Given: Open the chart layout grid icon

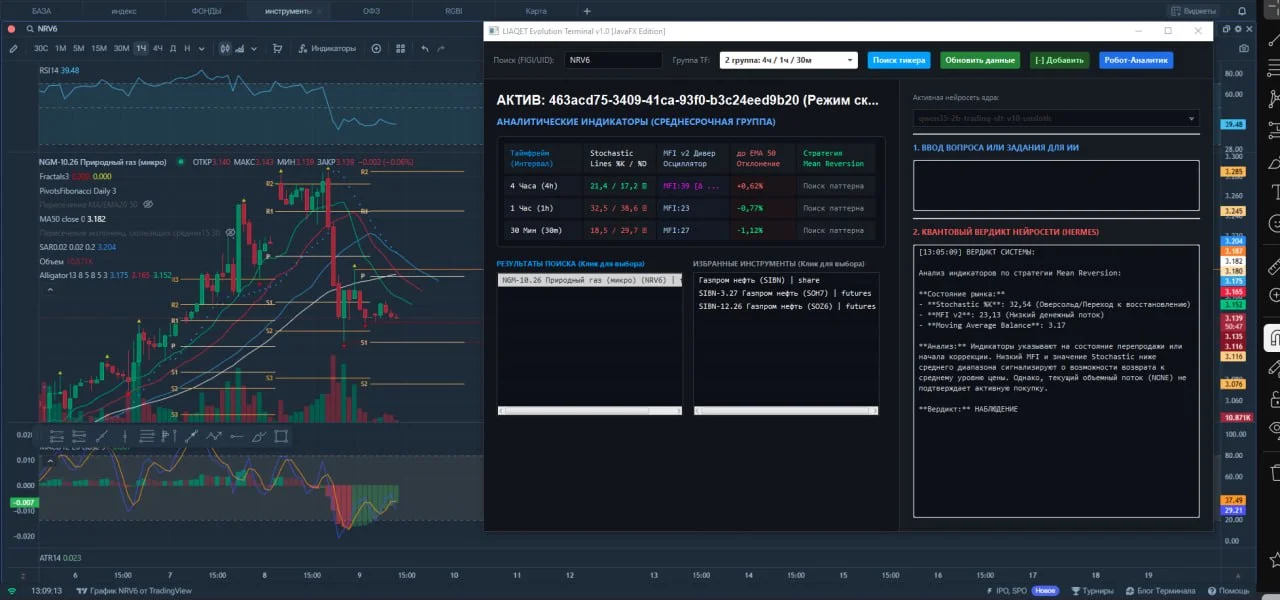Looking at the screenshot, I should (x=400, y=48).
